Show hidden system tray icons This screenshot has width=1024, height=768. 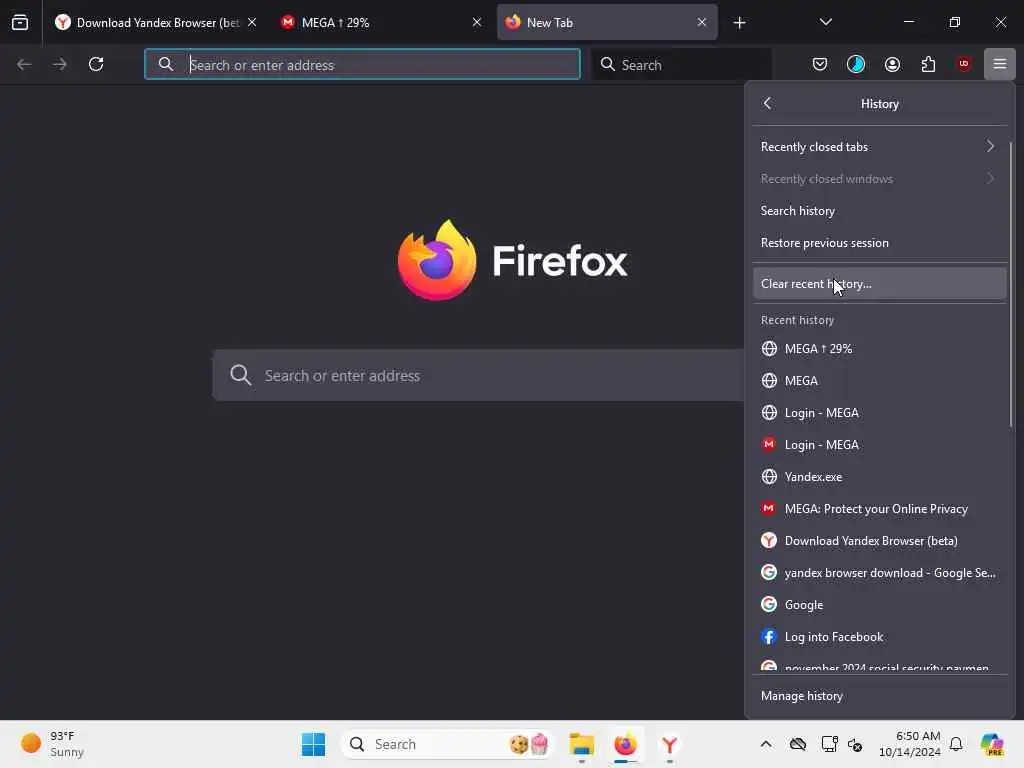coord(765,744)
